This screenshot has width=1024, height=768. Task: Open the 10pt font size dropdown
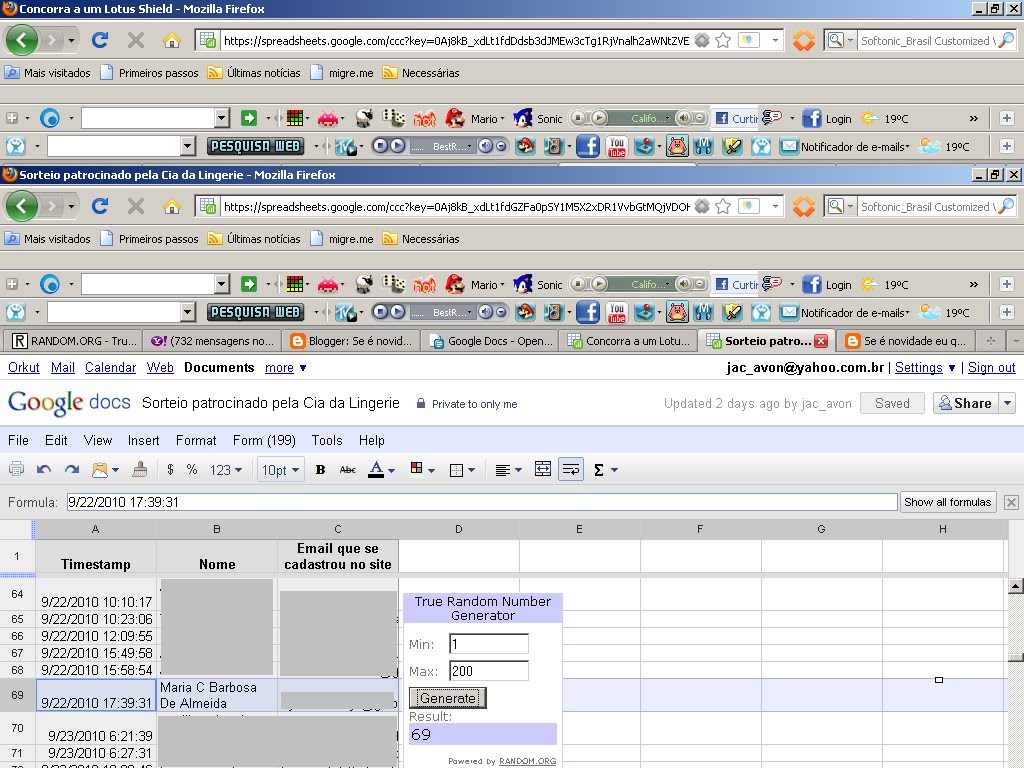point(280,470)
